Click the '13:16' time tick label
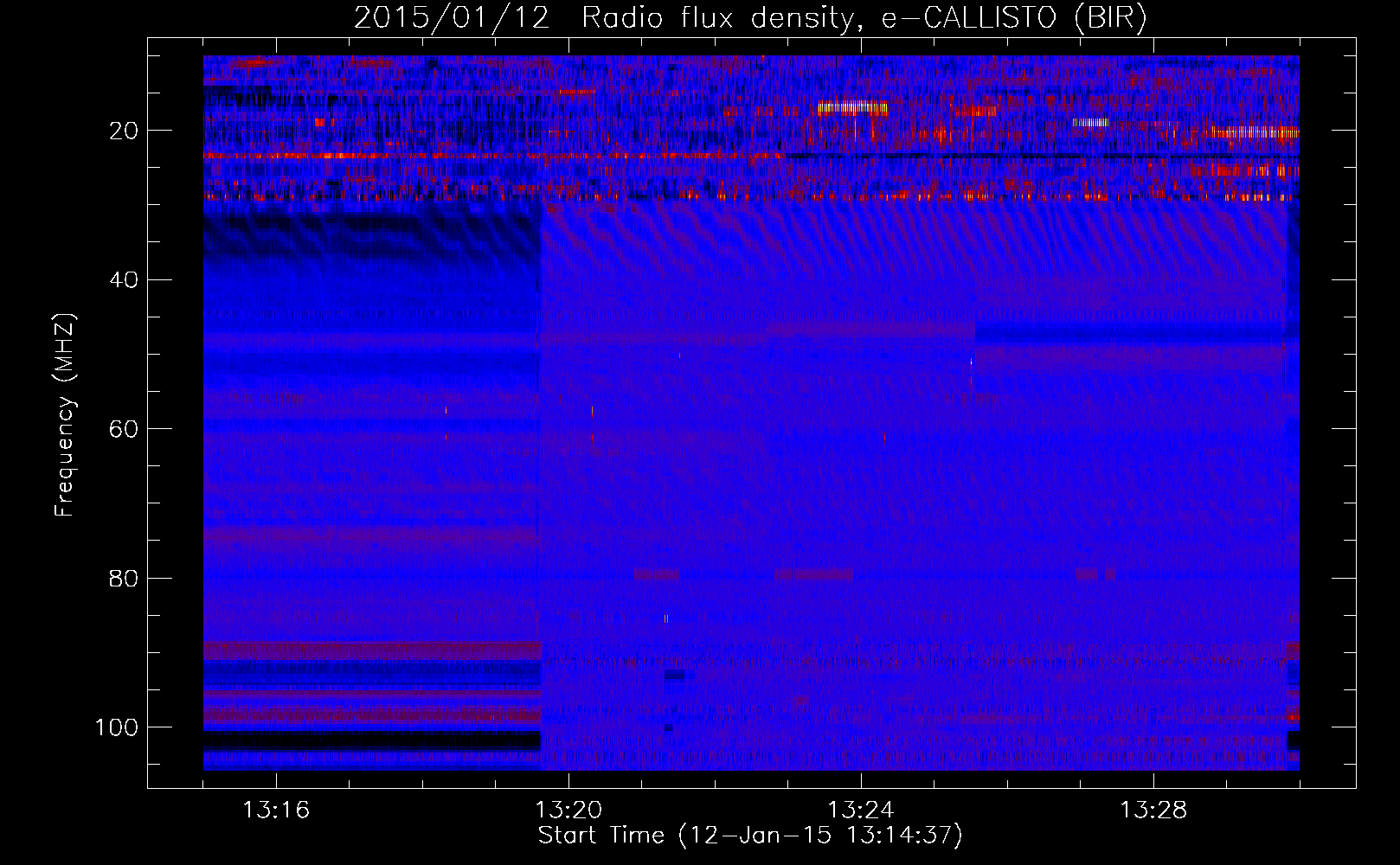Screen dimensions: 1400x865 pyautogui.click(x=276, y=811)
